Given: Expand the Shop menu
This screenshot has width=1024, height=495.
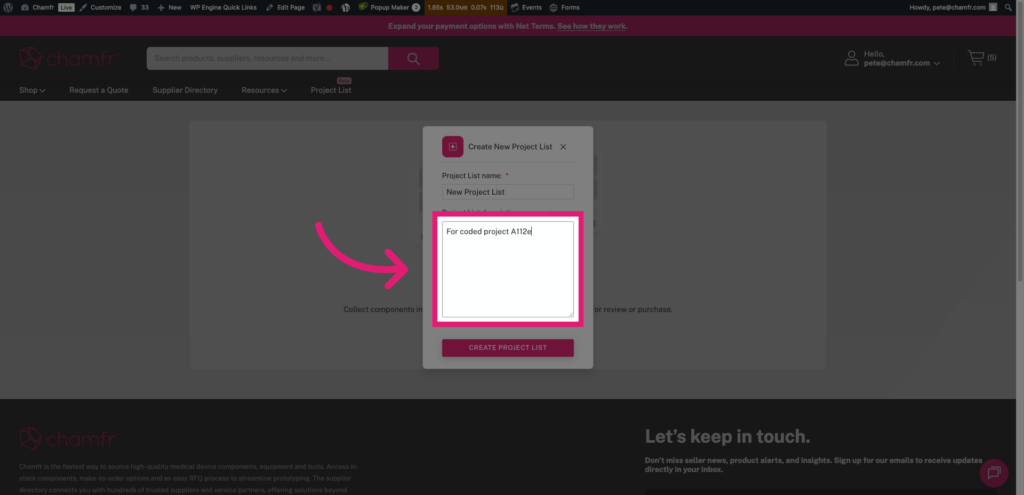Looking at the screenshot, I should [32, 90].
